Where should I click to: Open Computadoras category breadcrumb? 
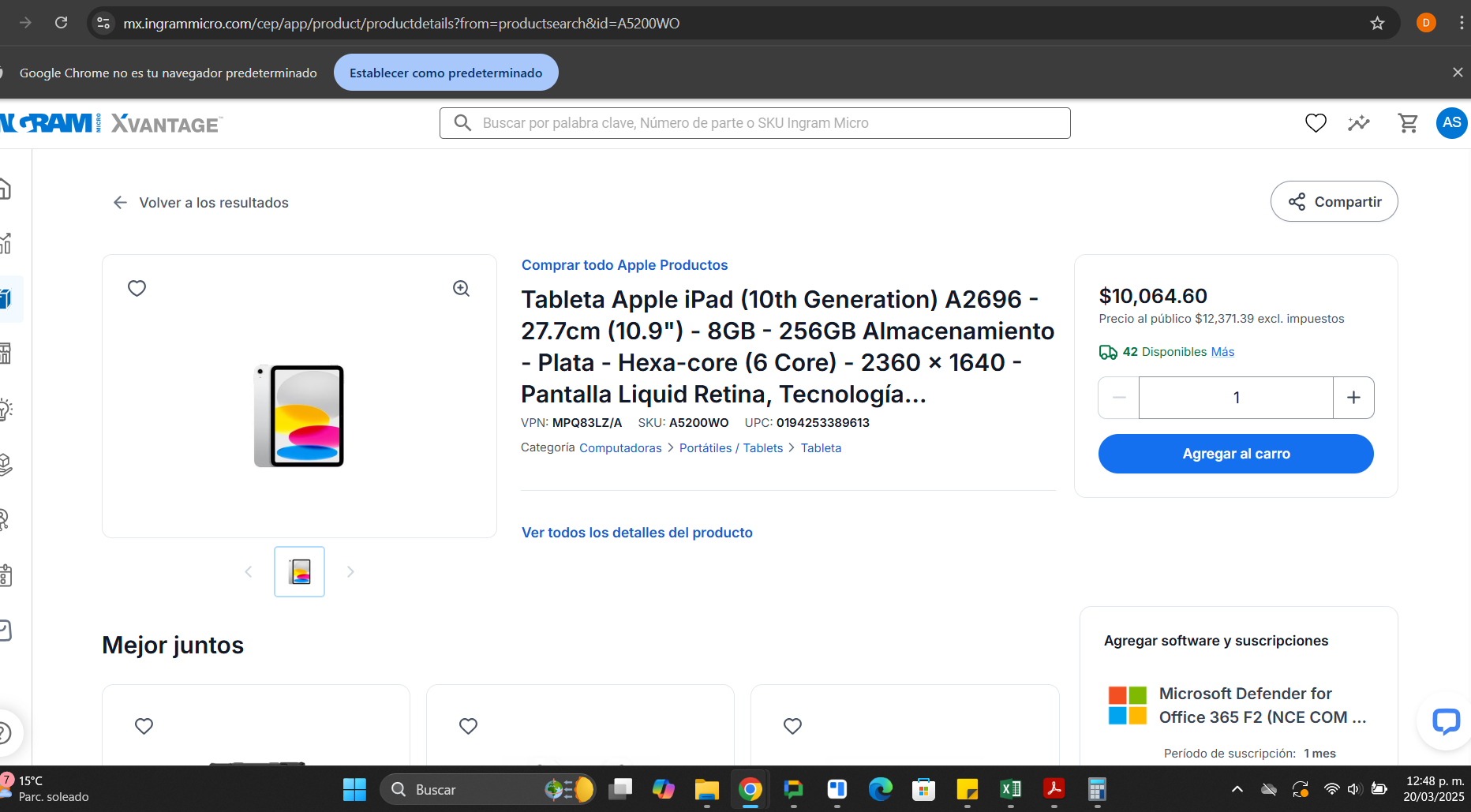620,448
